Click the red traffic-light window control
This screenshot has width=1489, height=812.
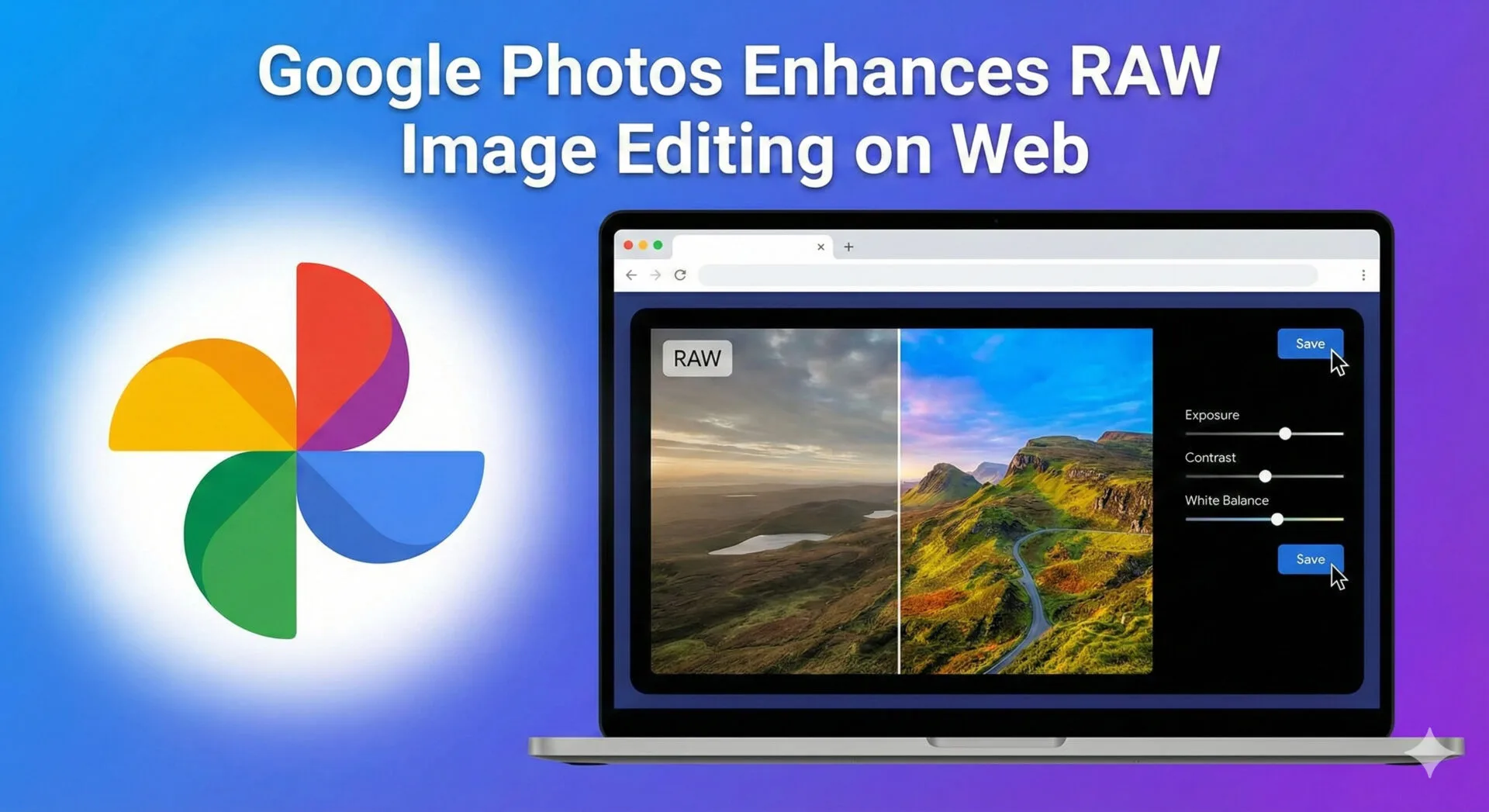[627, 244]
